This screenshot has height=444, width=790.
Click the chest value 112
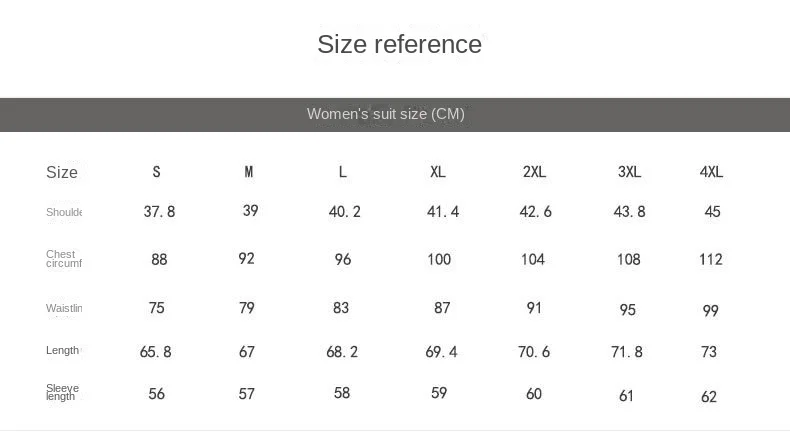tap(711, 260)
